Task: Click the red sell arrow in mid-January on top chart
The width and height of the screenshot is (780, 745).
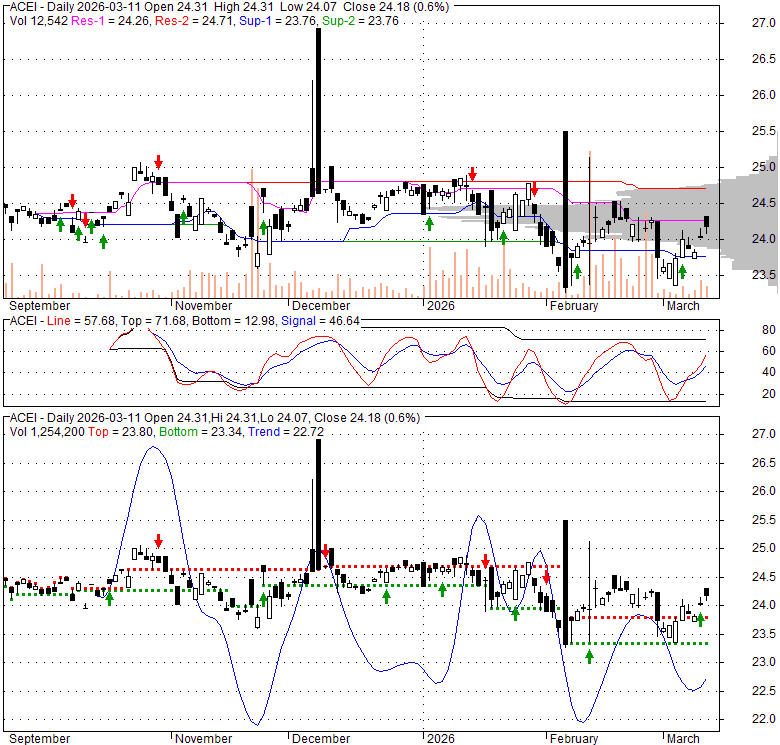Action: [x=473, y=173]
